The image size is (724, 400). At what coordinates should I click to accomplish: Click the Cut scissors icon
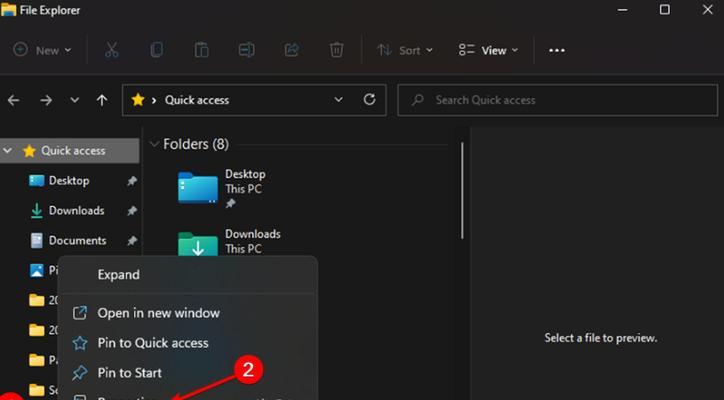pos(111,50)
